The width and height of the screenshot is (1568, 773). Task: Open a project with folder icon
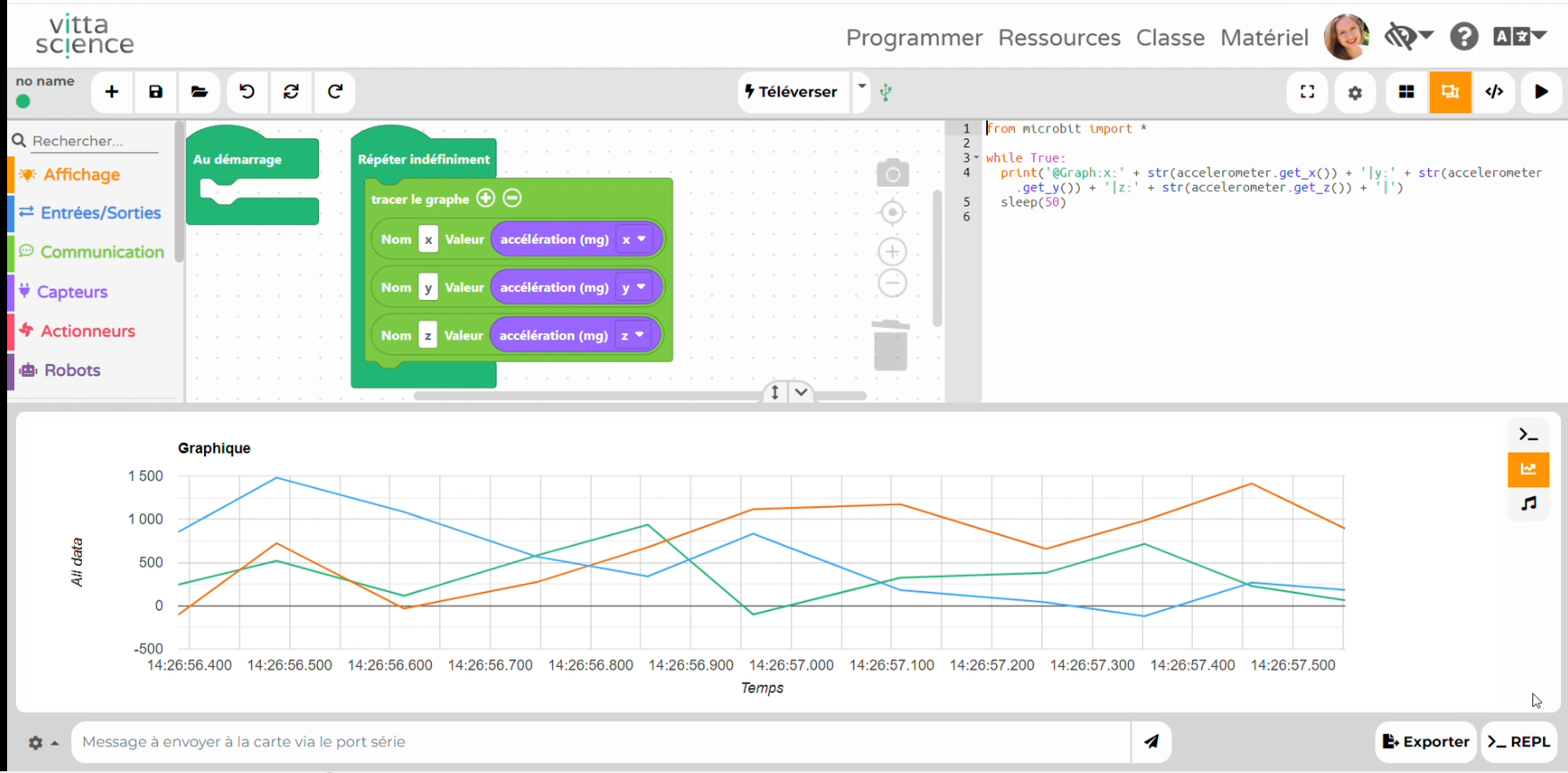click(x=200, y=92)
